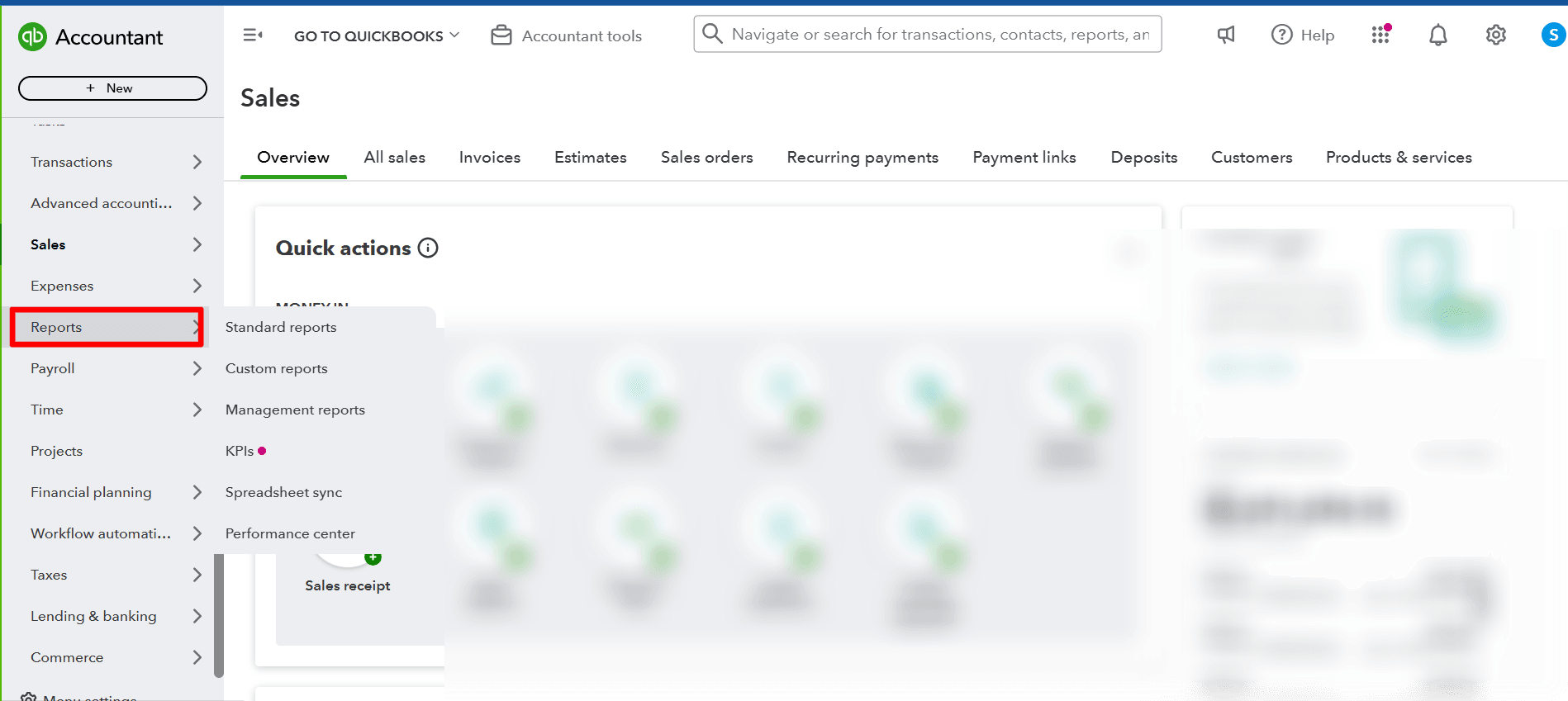Image resolution: width=1568 pixels, height=701 pixels.
Task: Switch to the Sales orders tab
Action: coord(707,157)
